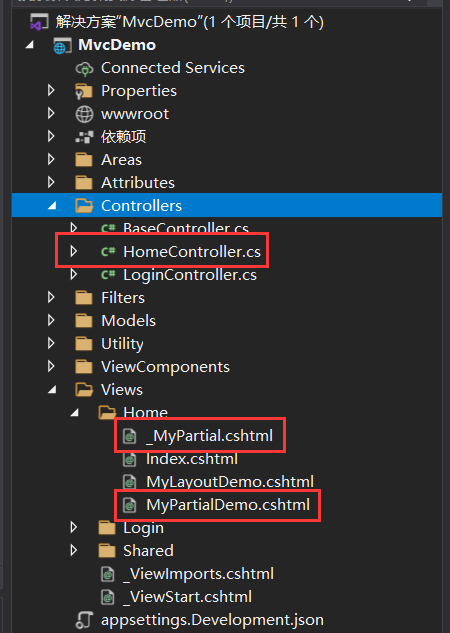The height and width of the screenshot is (633, 450).
Task: Click the MvcDemo web project icon
Action: 62,46
